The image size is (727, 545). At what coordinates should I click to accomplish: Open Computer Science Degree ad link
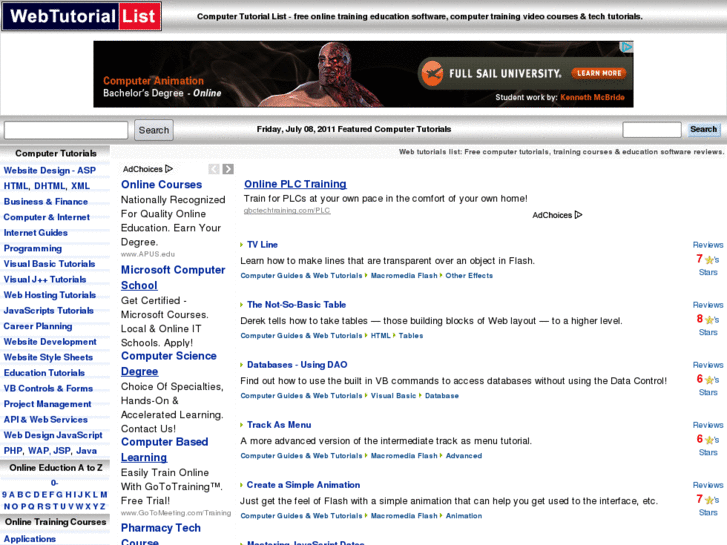(169, 364)
